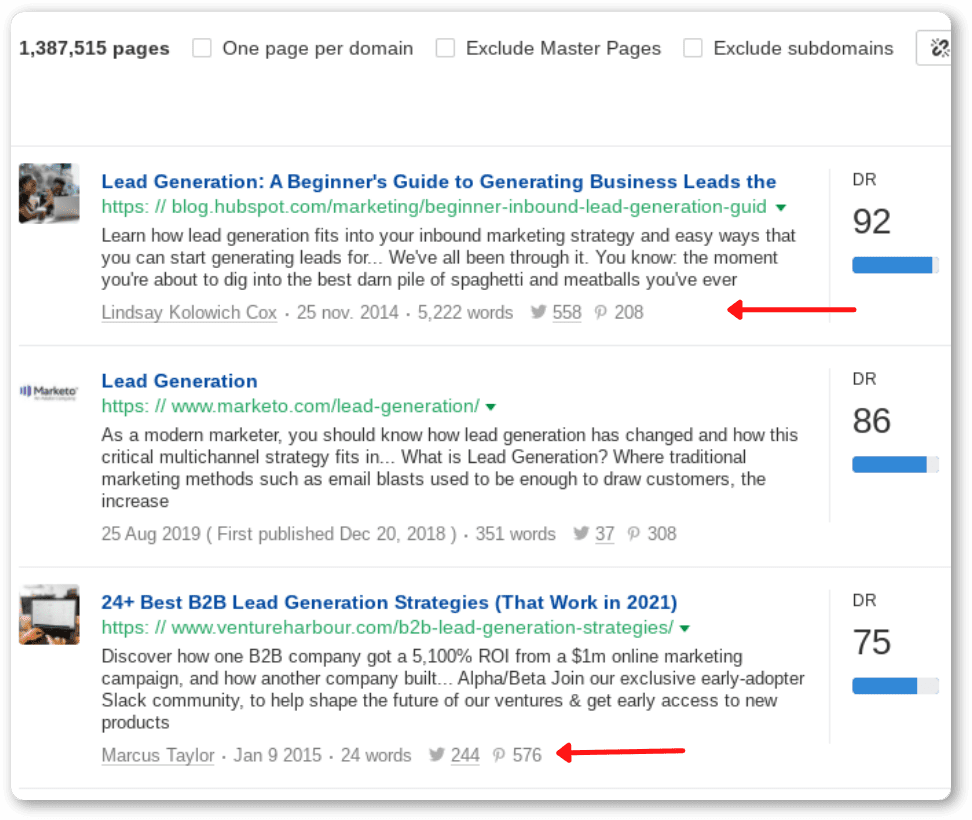Expand dropdown arrow after VentureHarbour URL
The width and height of the screenshot is (972, 820).
point(685,629)
